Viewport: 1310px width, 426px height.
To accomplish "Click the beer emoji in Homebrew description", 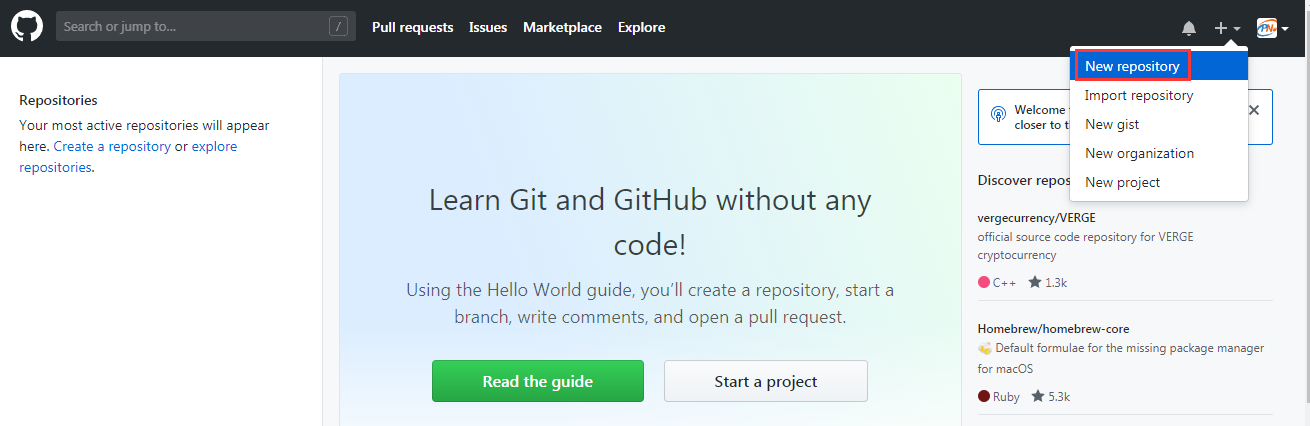I will pos(985,349).
